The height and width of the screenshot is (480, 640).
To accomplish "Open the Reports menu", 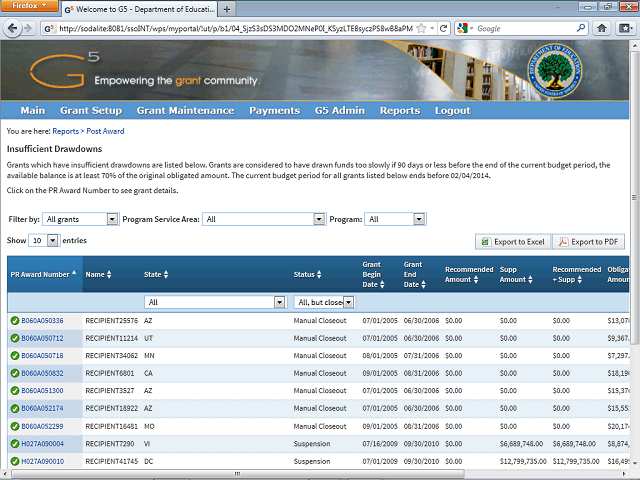I will coord(400,111).
